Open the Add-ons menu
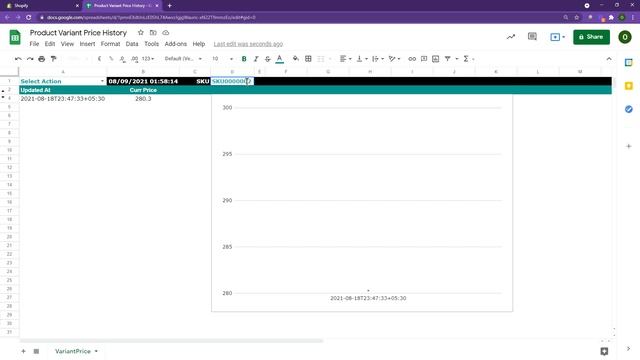 click(176, 44)
